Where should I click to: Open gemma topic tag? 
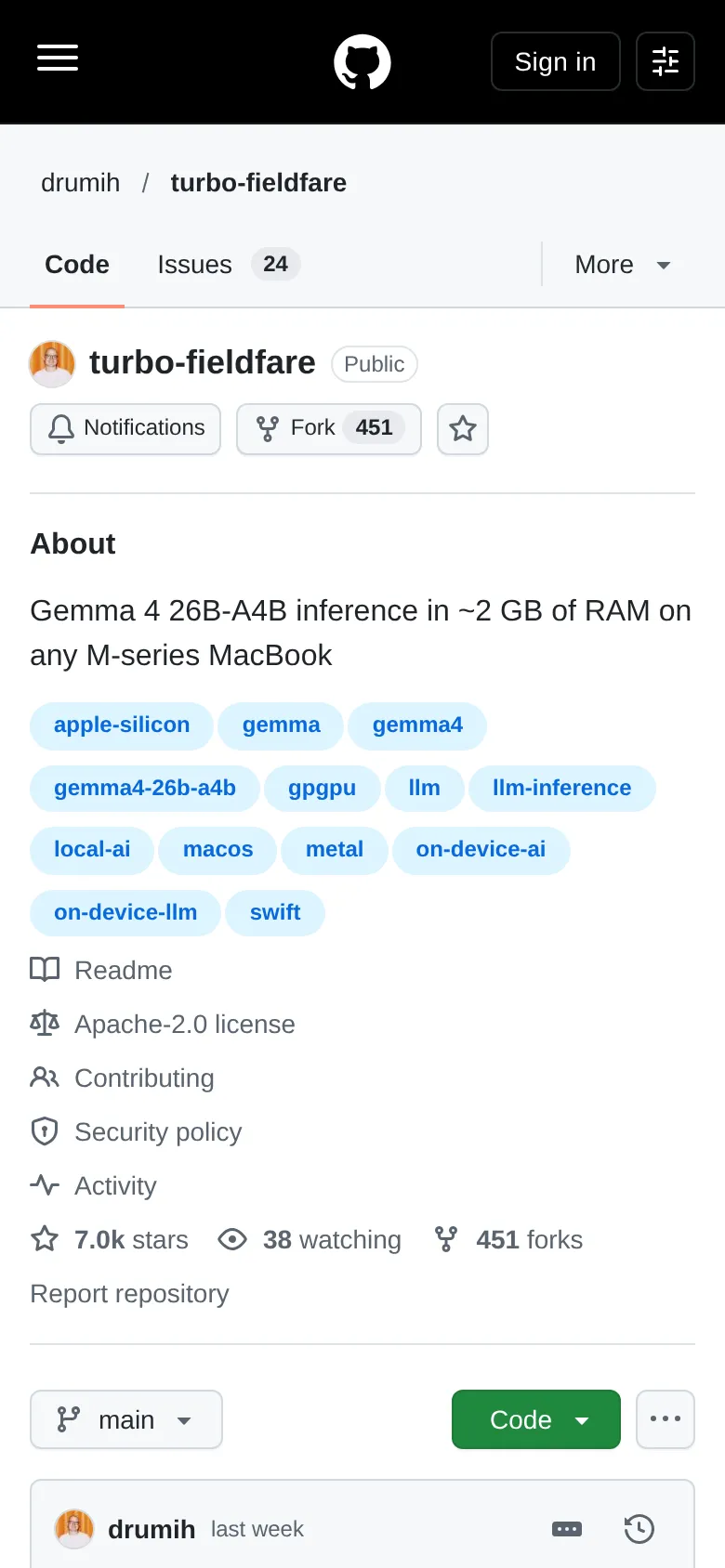point(282,725)
